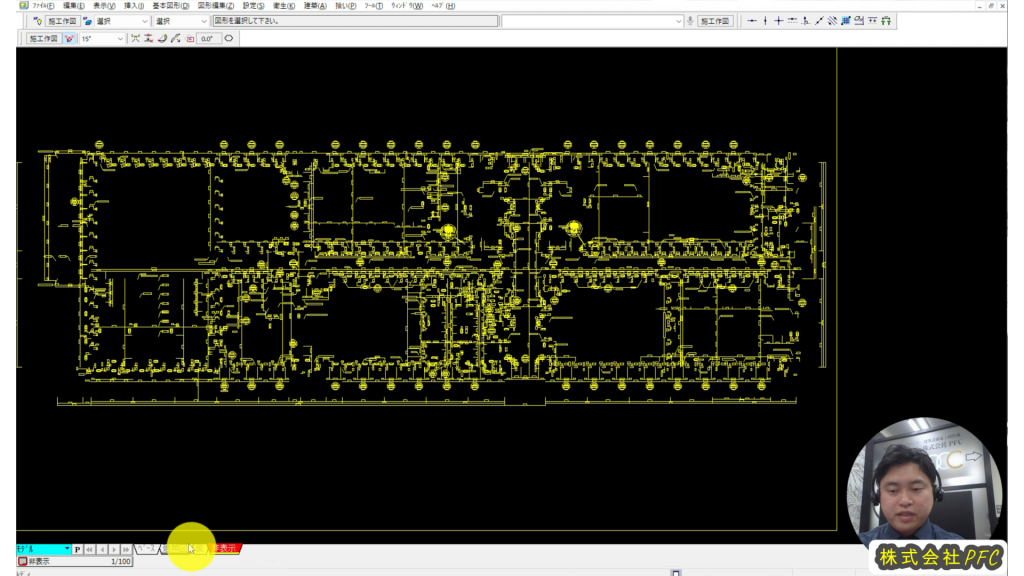Select the cross line drawing tool icon
This screenshot has width=1024, height=576.
pyautogui.click(x=778, y=21)
